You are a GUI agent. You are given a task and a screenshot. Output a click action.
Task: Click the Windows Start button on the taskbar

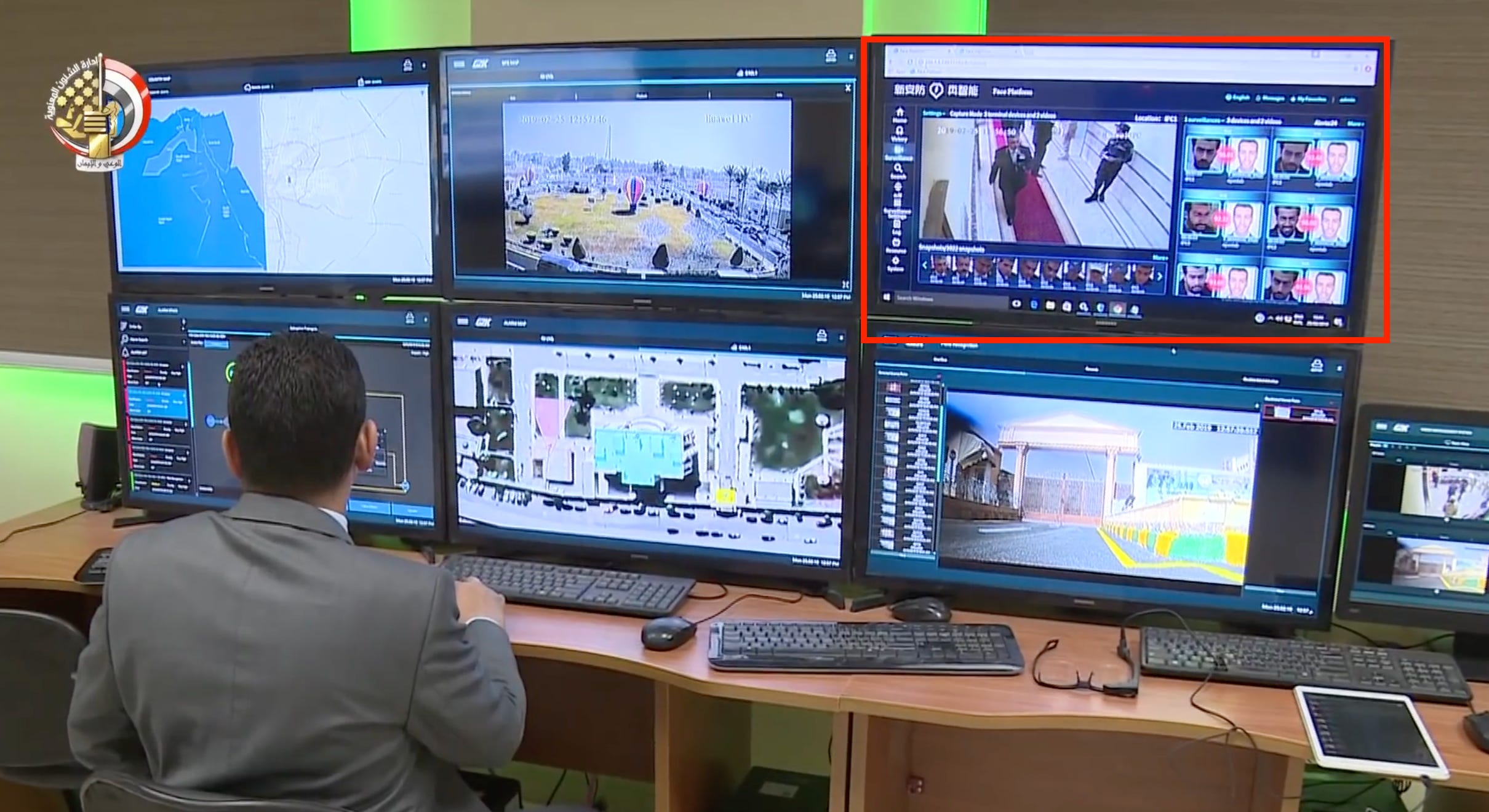(887, 297)
